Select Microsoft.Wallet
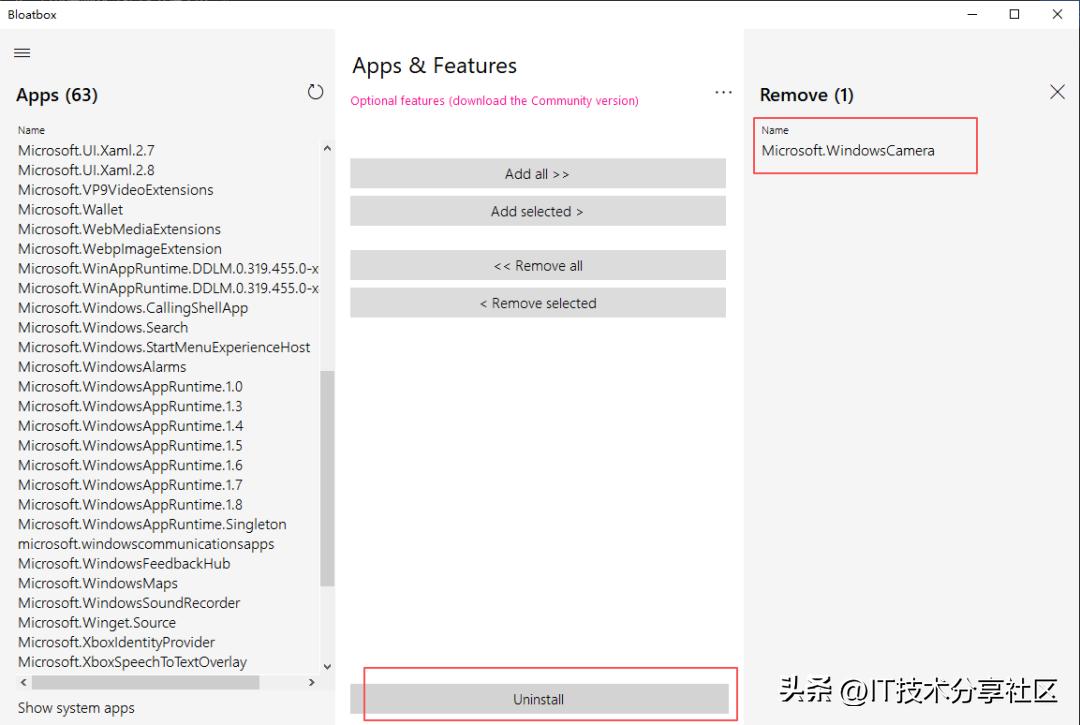The height and width of the screenshot is (725, 1080). click(x=70, y=209)
